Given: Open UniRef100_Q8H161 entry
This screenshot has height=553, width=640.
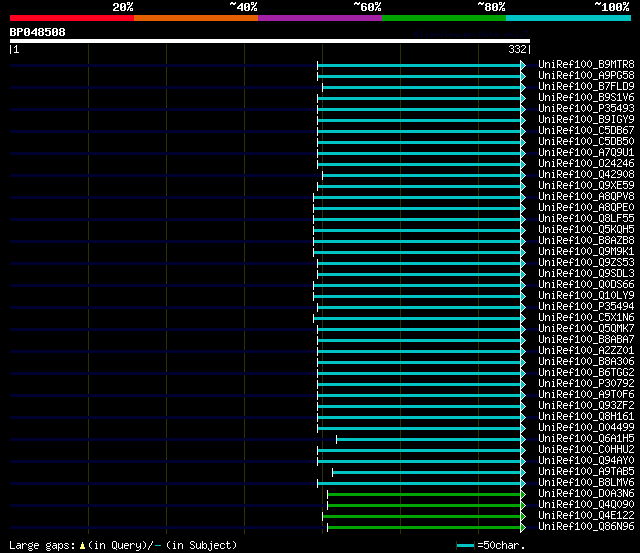Looking at the screenshot, I should pyautogui.click(x=586, y=417).
